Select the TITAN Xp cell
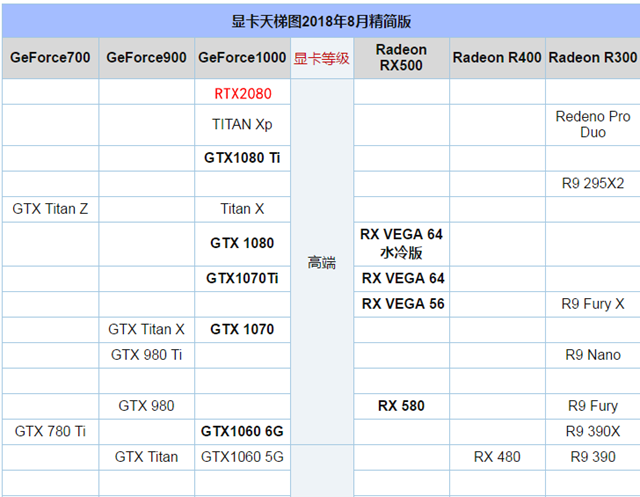The width and height of the screenshot is (640, 497). [242, 125]
